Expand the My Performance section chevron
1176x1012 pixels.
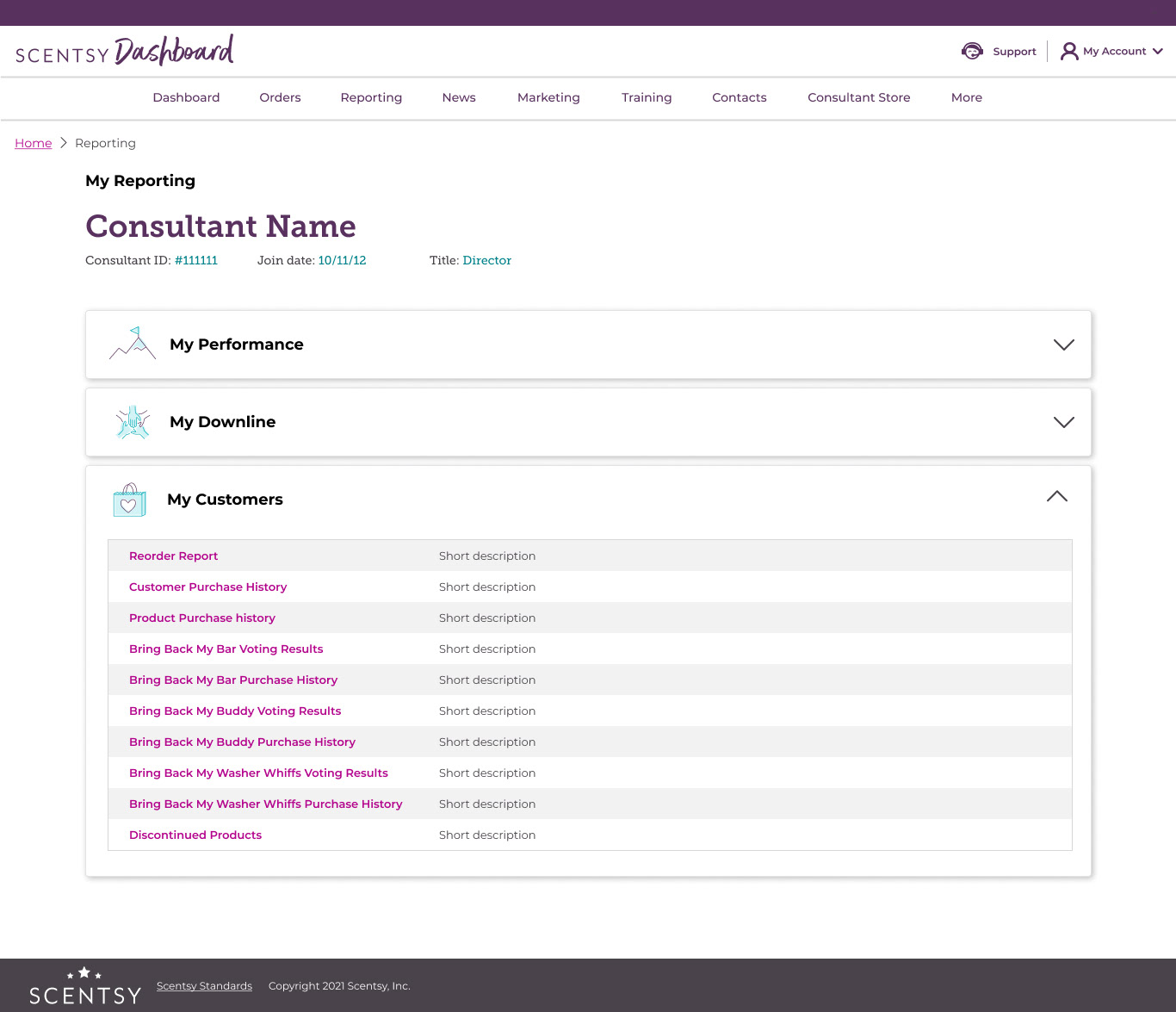(x=1064, y=345)
